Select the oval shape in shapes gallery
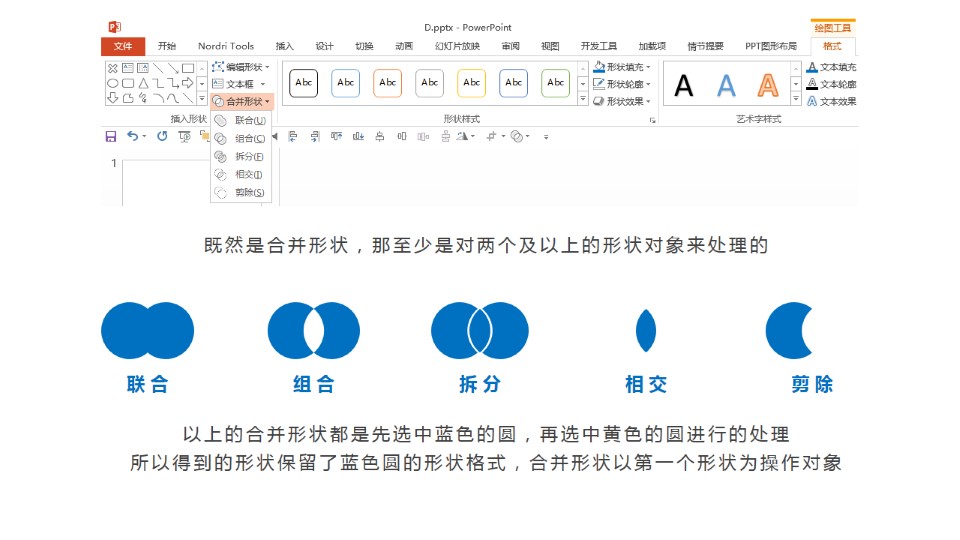 tap(113, 83)
